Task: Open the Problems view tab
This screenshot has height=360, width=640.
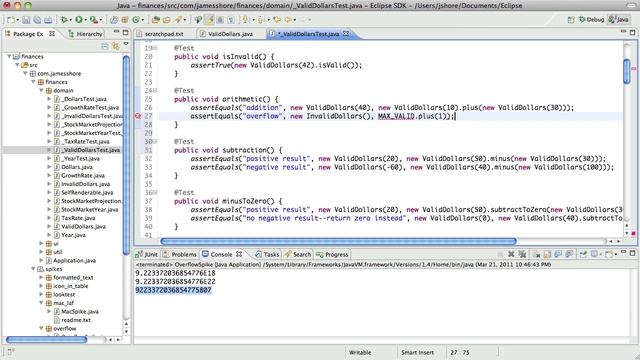Action: click(180, 254)
